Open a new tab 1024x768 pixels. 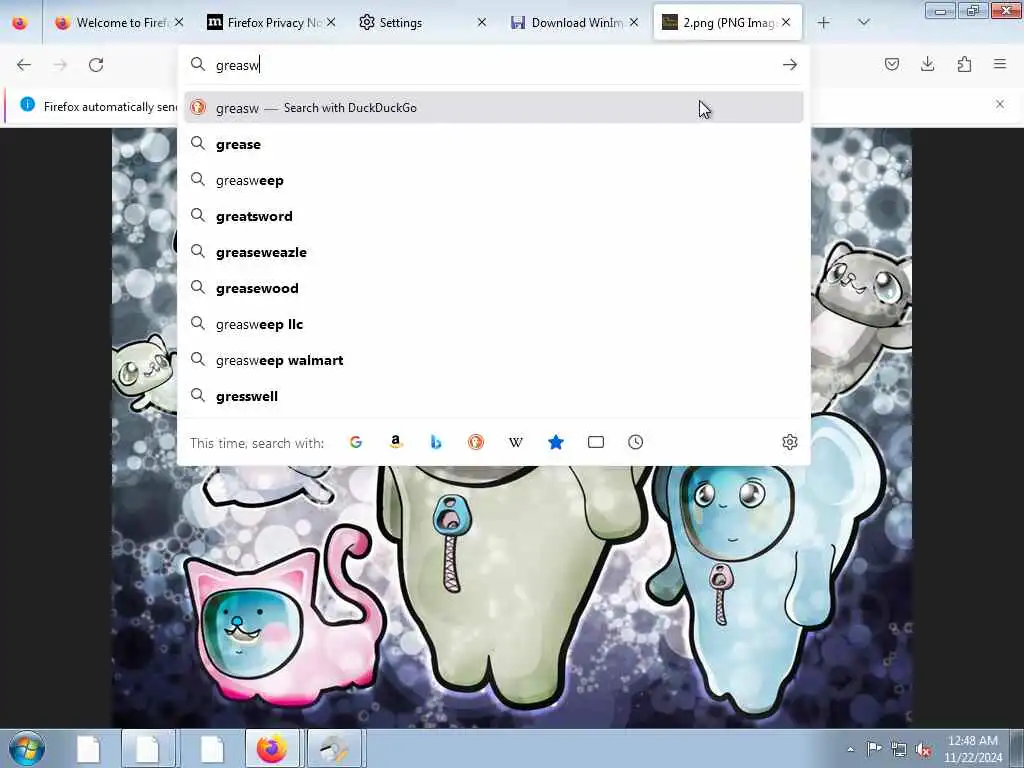coord(824,23)
